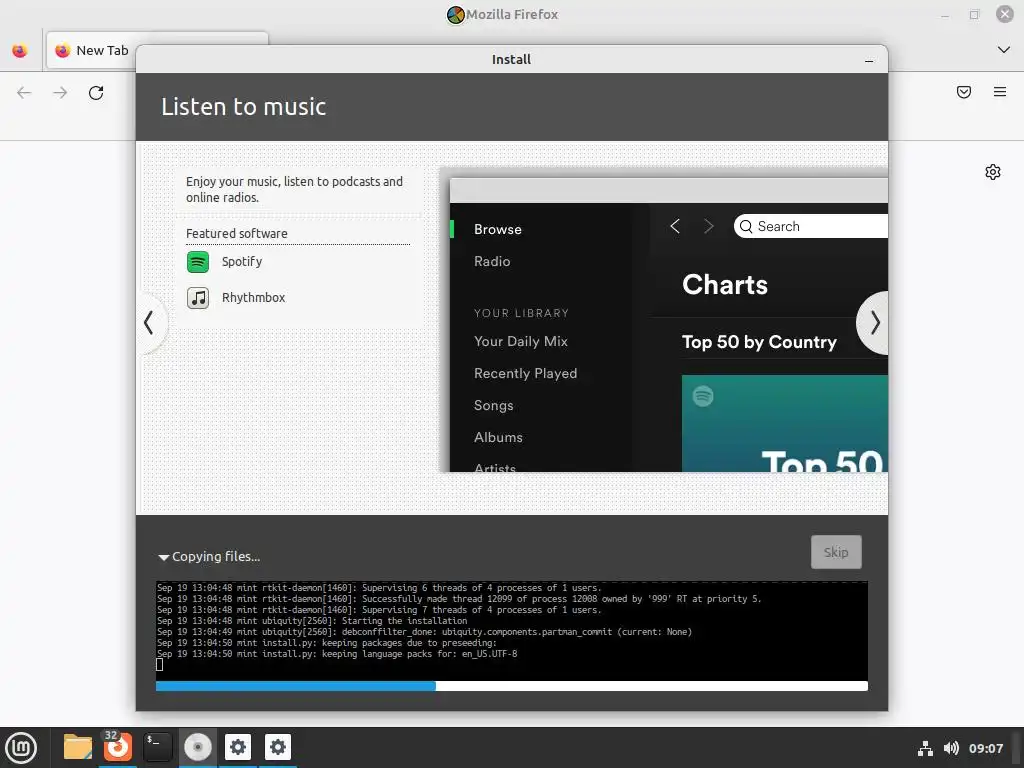This screenshot has width=1024, height=768.
Task: Click the pinned Firefox tab icon
Action: pos(20,50)
